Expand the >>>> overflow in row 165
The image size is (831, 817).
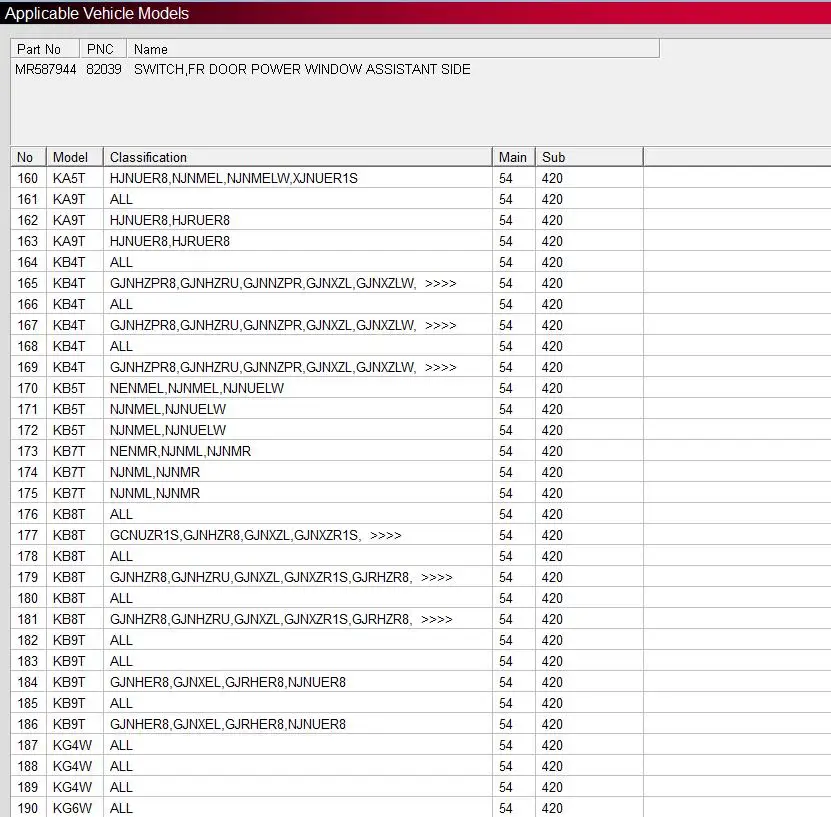[440, 283]
